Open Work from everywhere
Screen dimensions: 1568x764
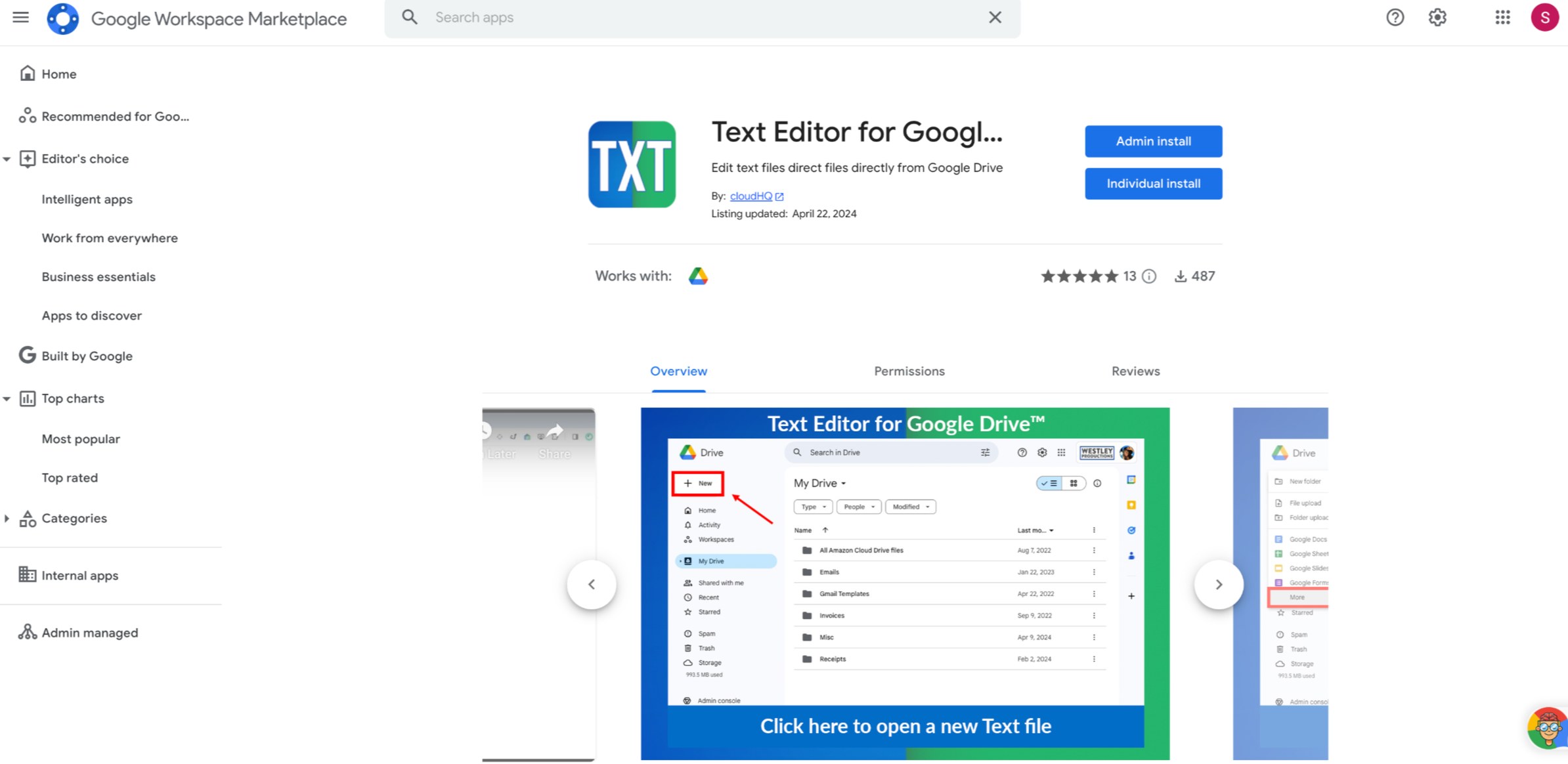[x=110, y=238]
